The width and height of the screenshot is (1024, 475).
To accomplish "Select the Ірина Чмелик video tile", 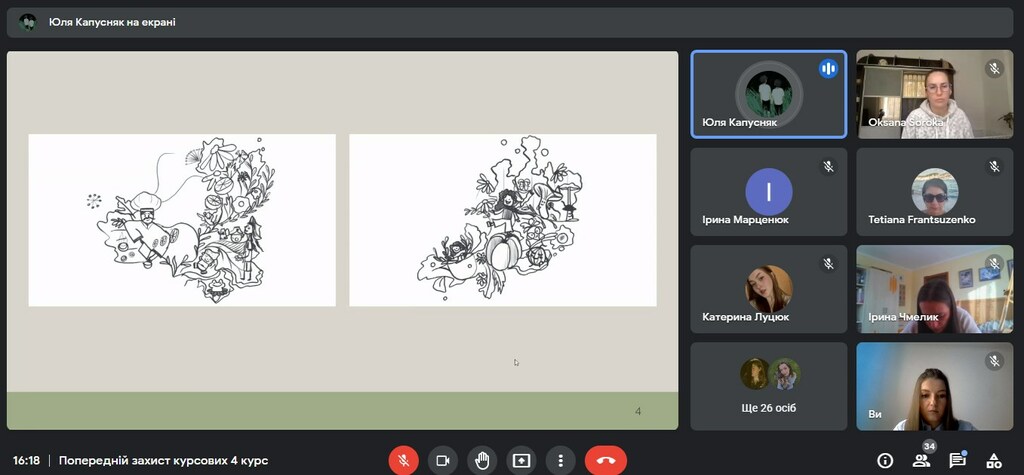I will point(935,289).
